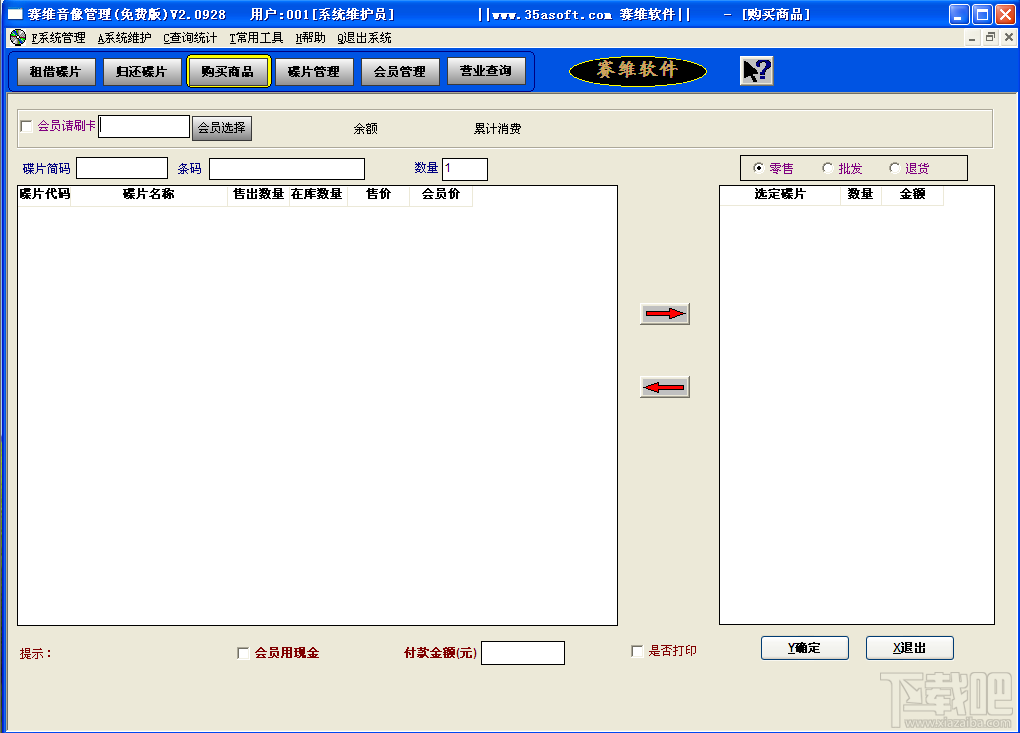Image resolution: width=1020 pixels, height=733 pixels.
Task: Click the 提示: label
Action: coord(35,654)
